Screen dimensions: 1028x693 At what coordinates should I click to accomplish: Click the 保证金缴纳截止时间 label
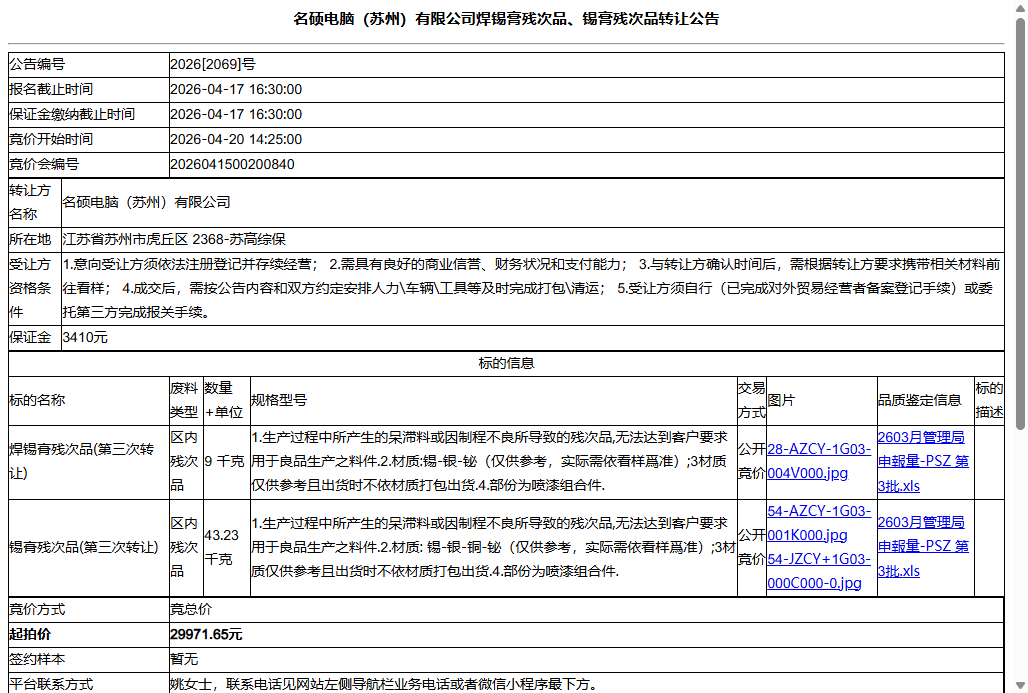point(72,114)
